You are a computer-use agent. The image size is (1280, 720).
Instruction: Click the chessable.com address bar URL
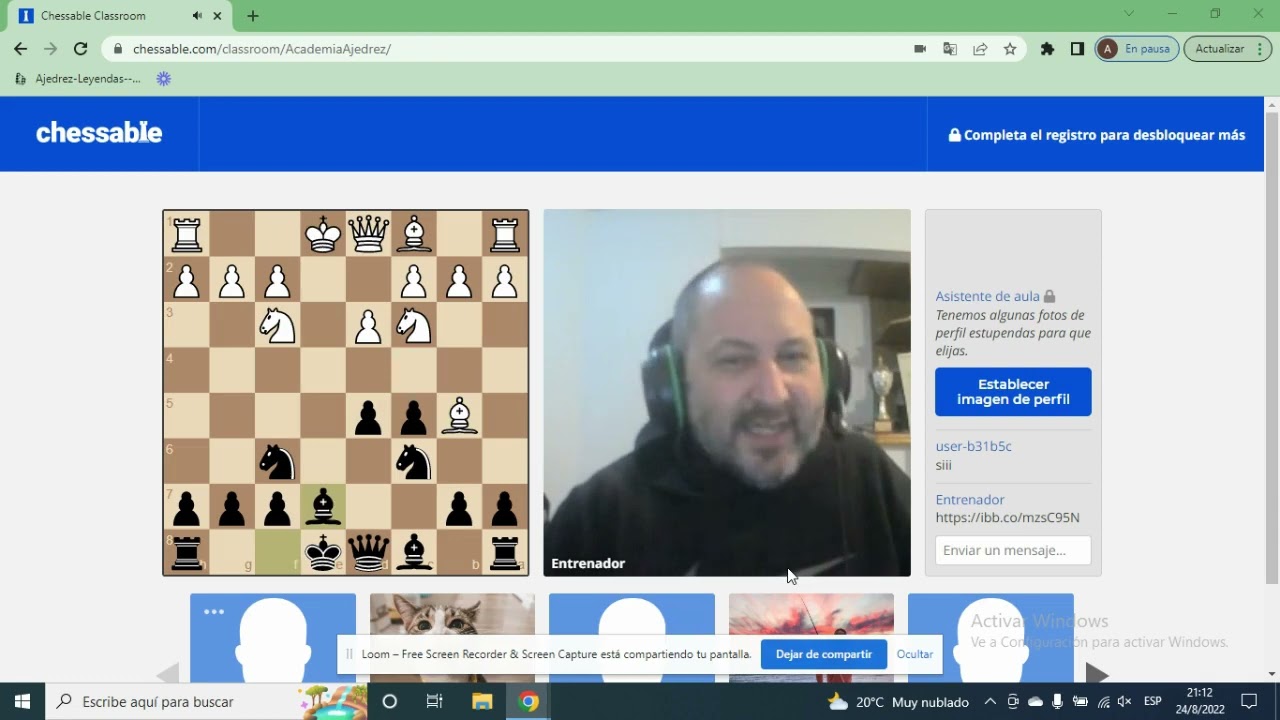click(262, 49)
